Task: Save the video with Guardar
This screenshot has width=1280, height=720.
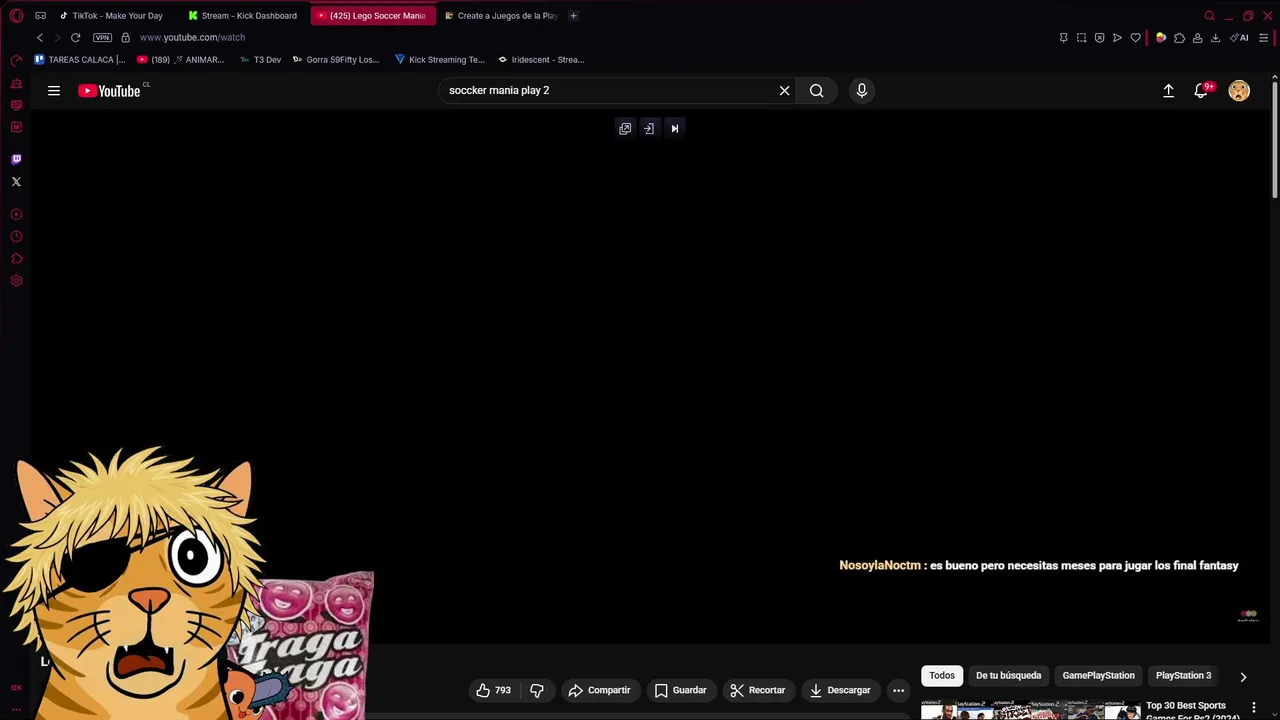Action: [x=680, y=690]
